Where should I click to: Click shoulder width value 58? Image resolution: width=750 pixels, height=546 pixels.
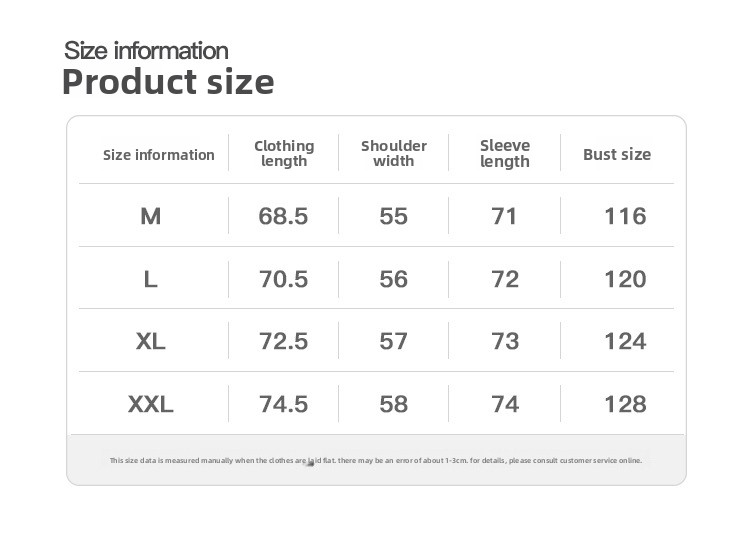394,404
